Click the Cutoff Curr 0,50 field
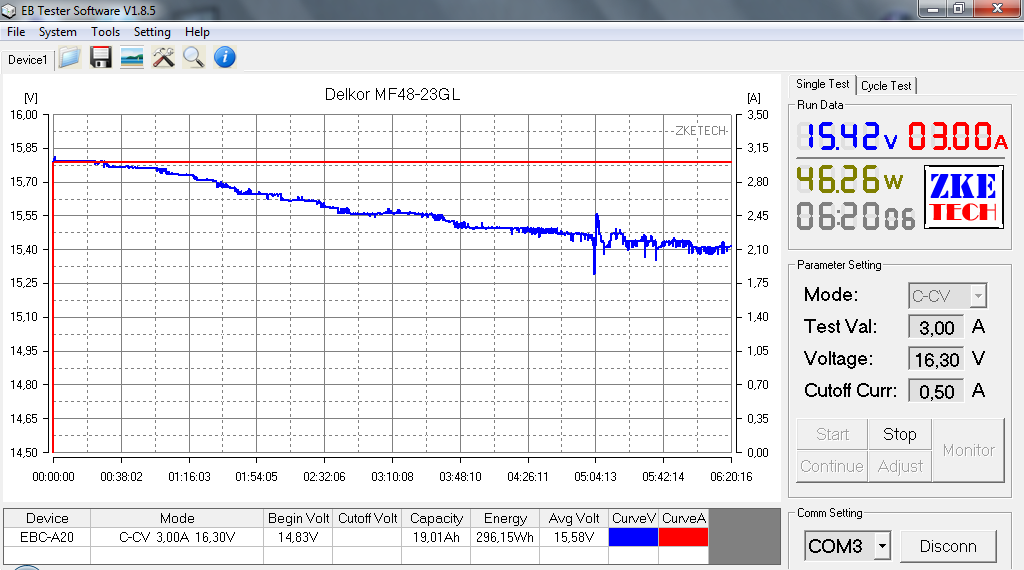Image resolution: width=1024 pixels, height=570 pixels. click(x=936, y=391)
